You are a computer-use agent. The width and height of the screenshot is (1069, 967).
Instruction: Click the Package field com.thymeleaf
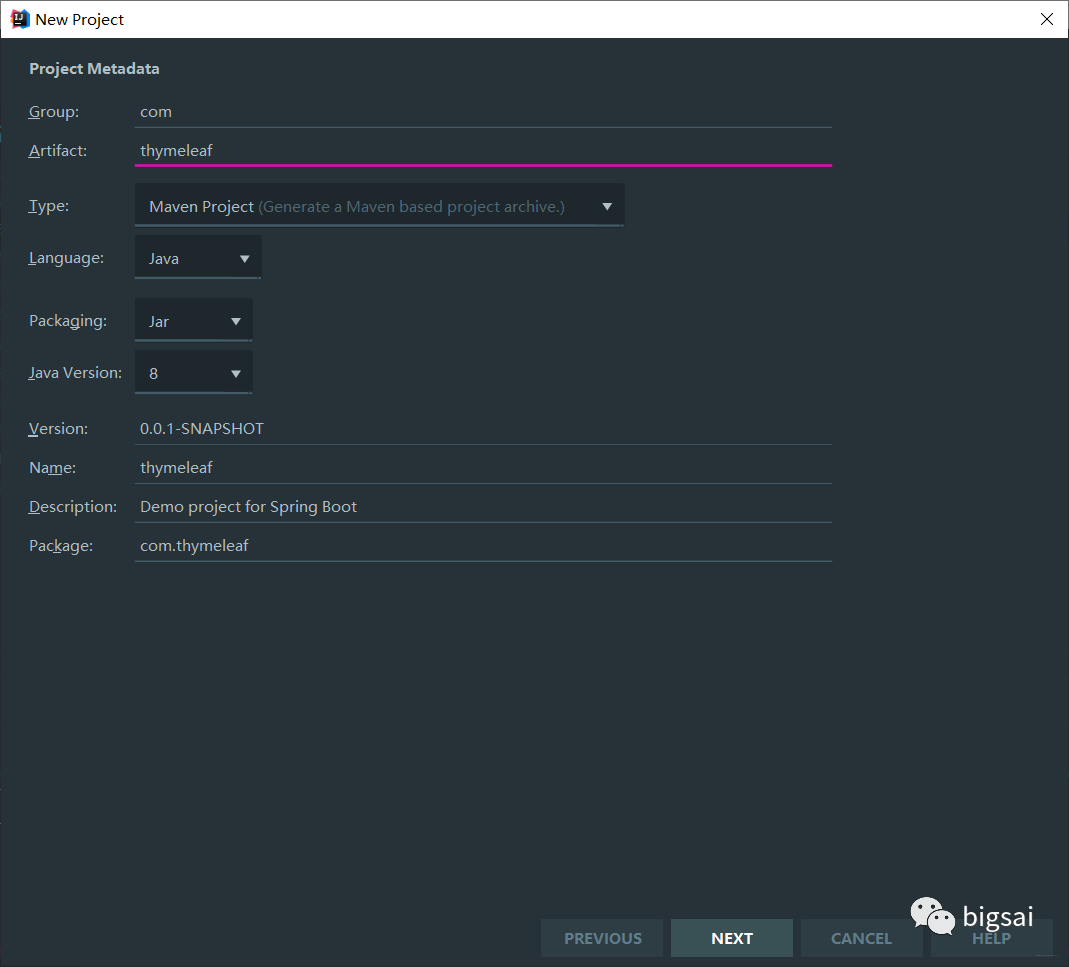483,546
